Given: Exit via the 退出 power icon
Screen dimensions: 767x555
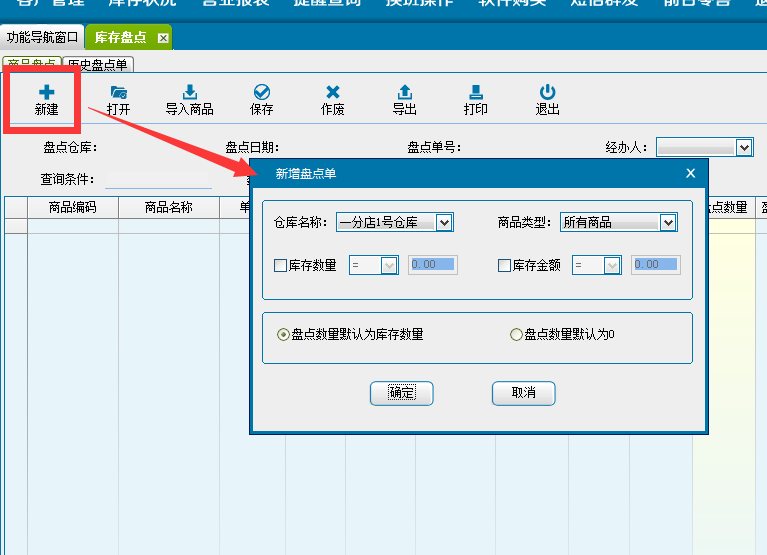Looking at the screenshot, I should point(547,93).
